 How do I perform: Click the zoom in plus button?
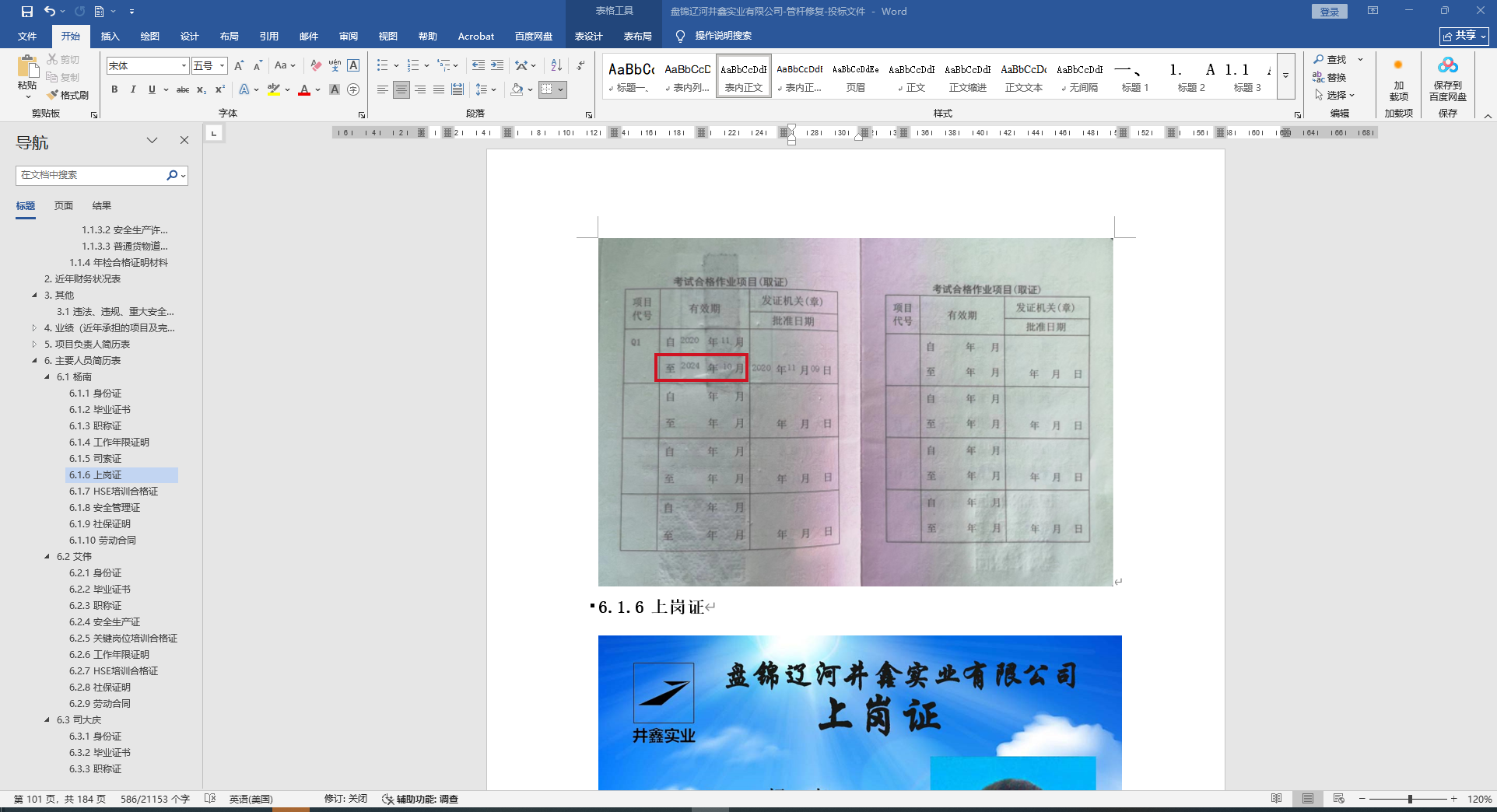click(1453, 799)
